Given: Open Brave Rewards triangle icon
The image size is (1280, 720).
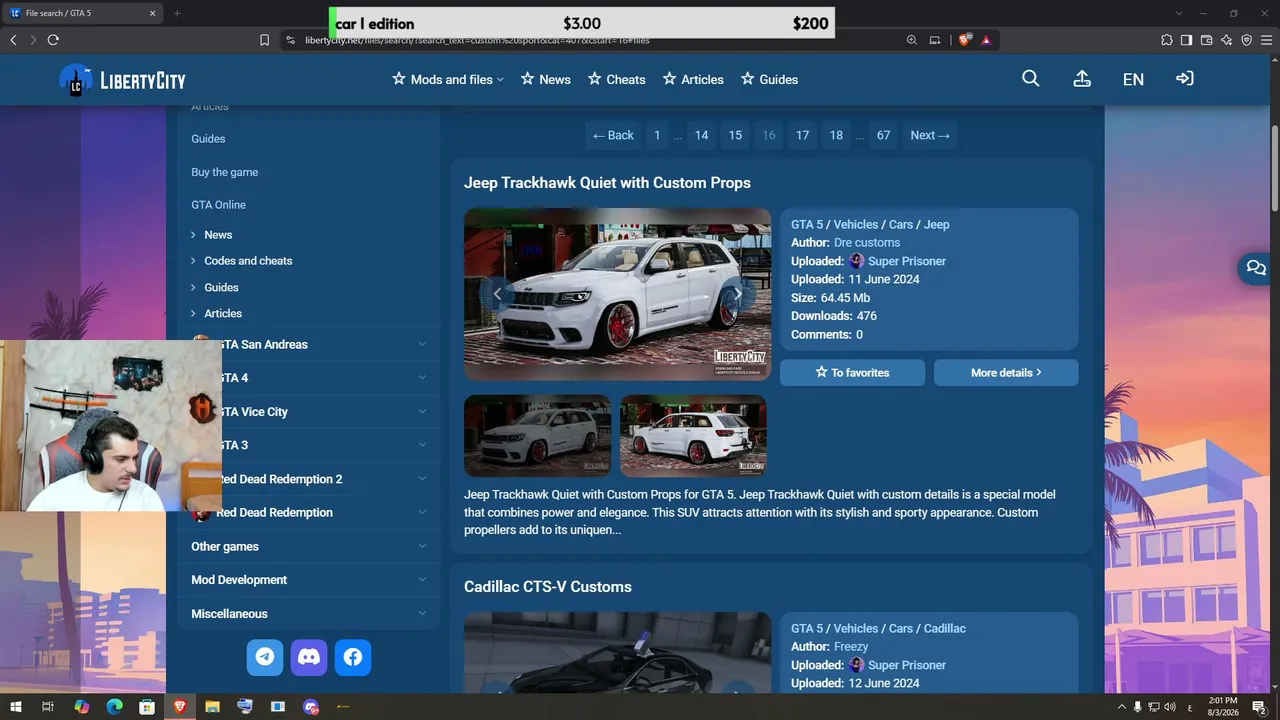Looking at the screenshot, I should [986, 40].
